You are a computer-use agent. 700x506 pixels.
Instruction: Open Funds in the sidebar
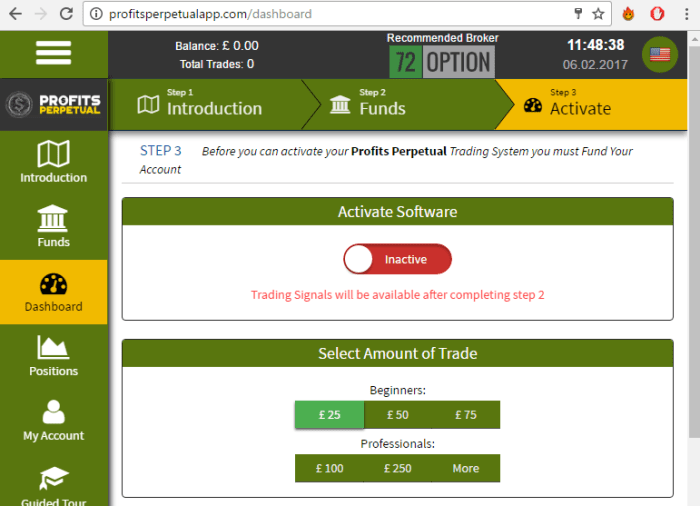click(54, 227)
